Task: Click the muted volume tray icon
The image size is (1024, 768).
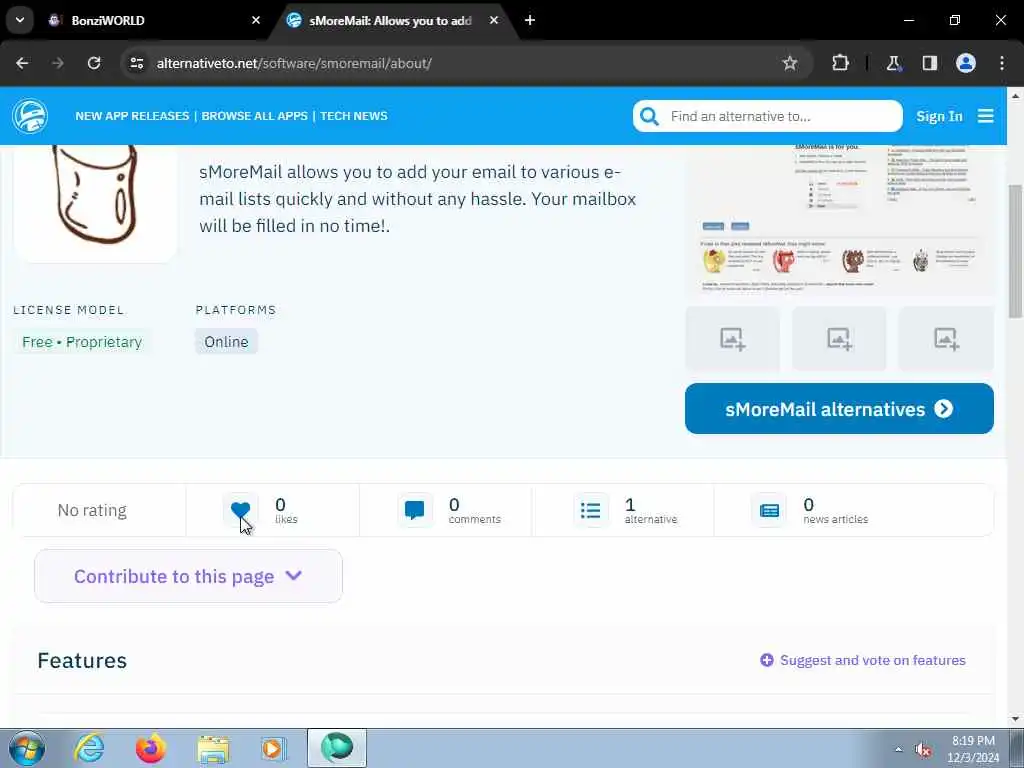Action: point(923,750)
